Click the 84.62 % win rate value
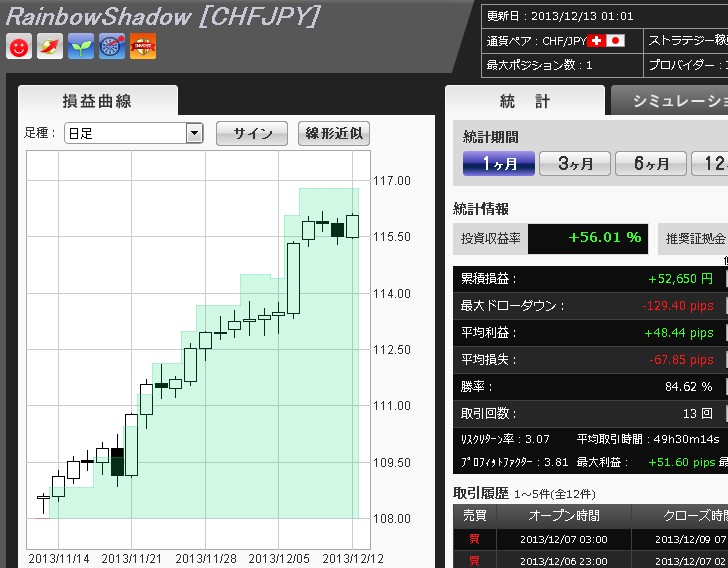This screenshot has height=568, width=728. 689,386
